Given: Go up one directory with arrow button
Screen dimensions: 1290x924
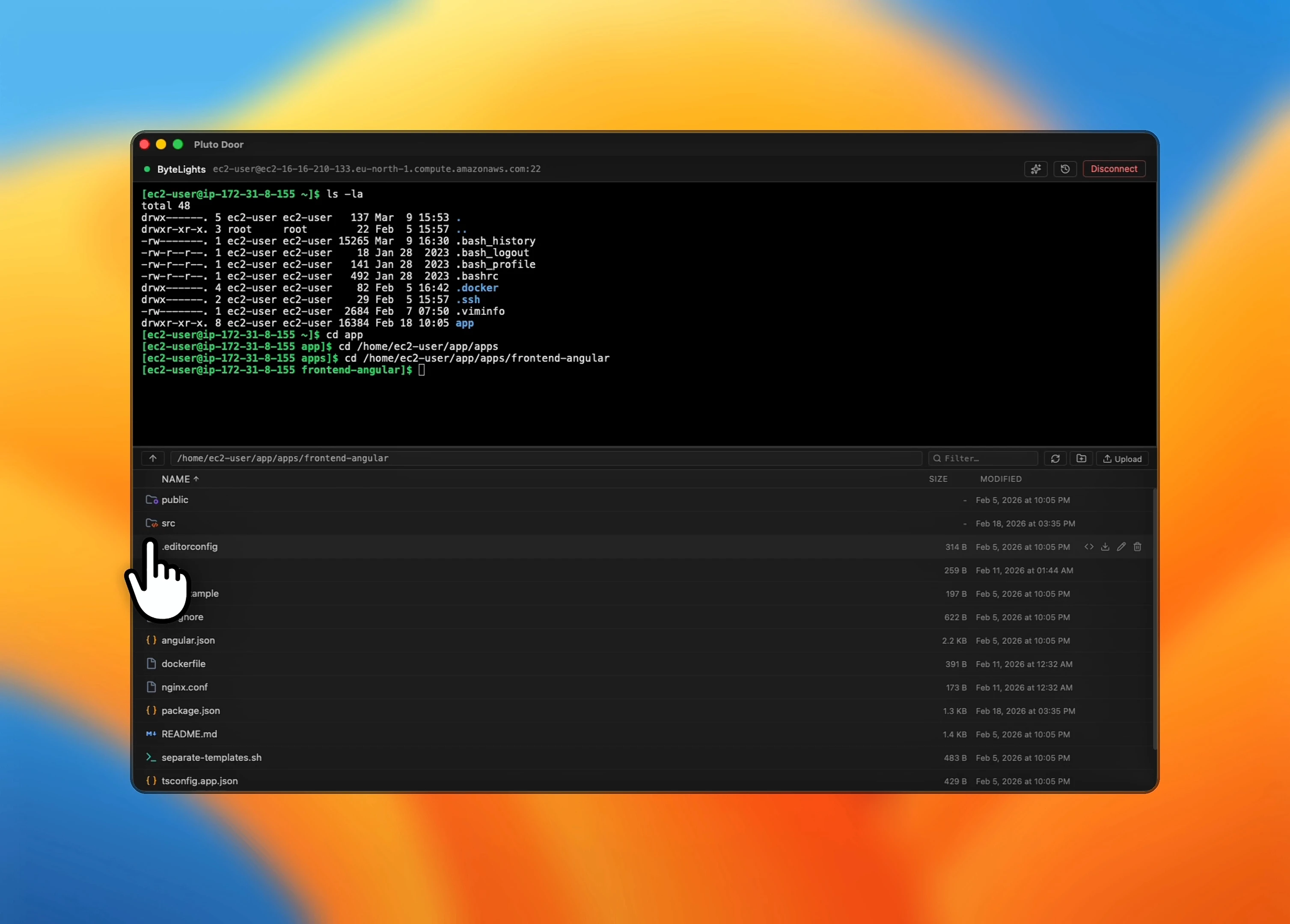Looking at the screenshot, I should click(x=153, y=458).
